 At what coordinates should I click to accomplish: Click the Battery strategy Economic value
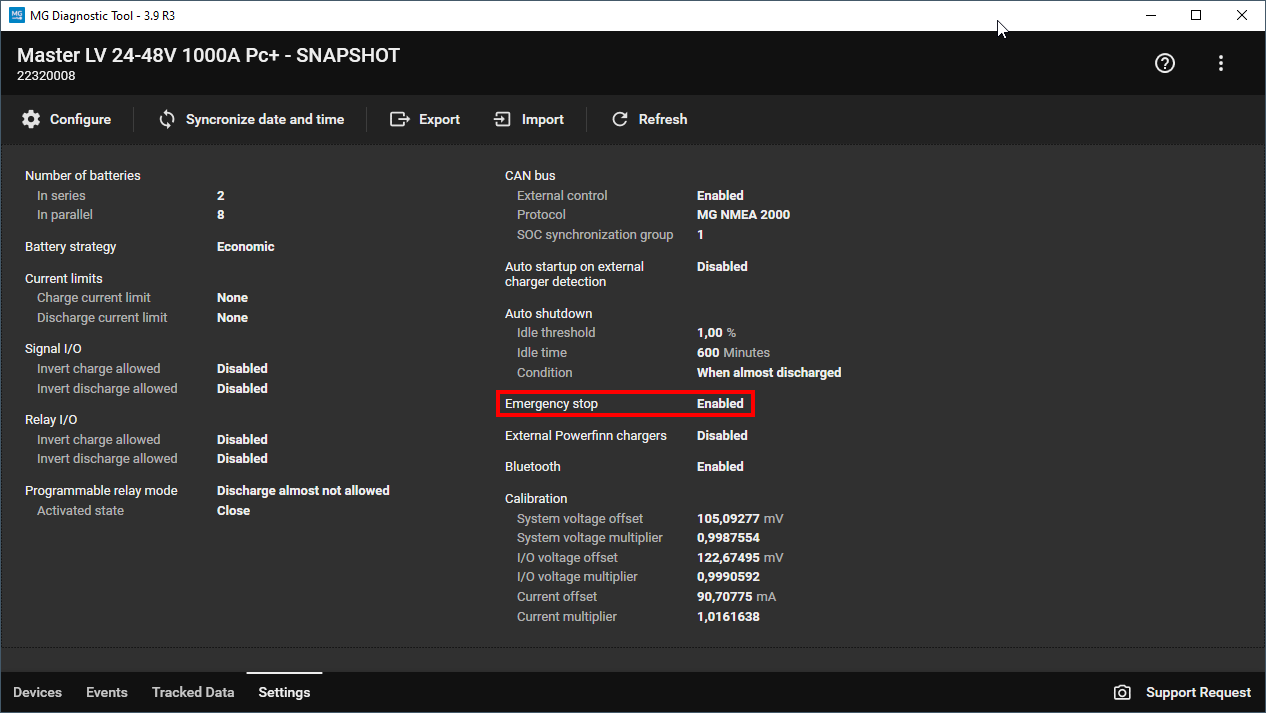click(245, 247)
